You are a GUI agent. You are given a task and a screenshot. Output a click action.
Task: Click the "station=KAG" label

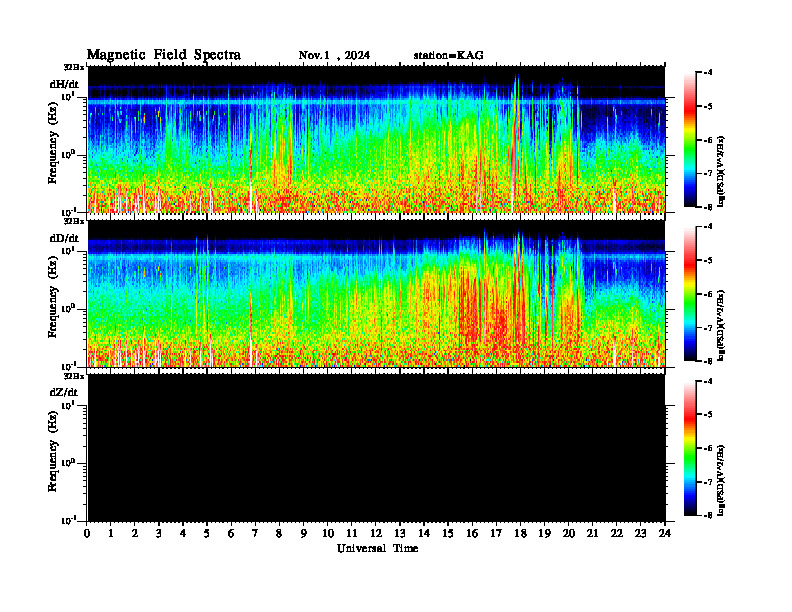pos(449,56)
